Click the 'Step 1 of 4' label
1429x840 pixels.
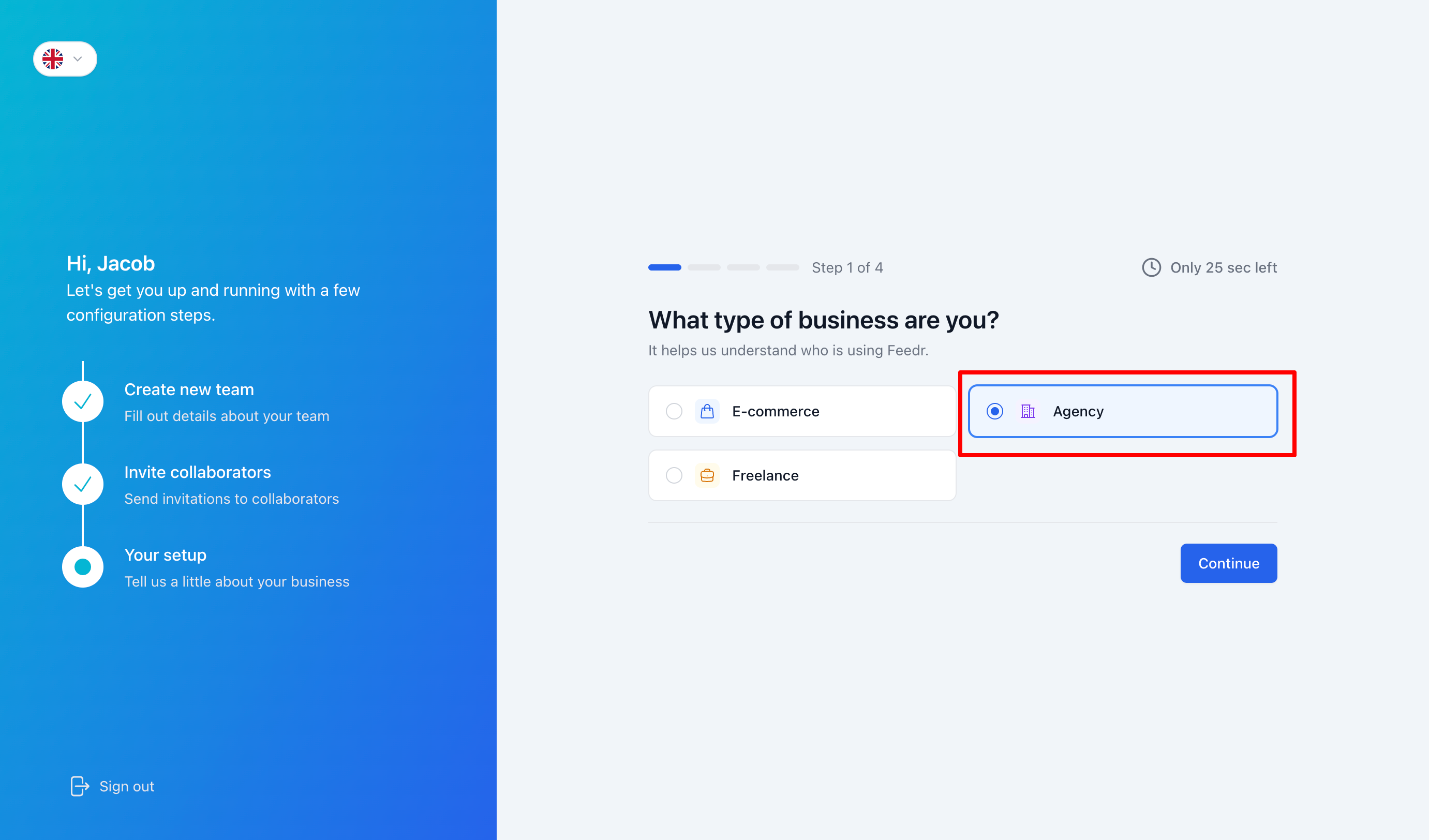[847, 267]
